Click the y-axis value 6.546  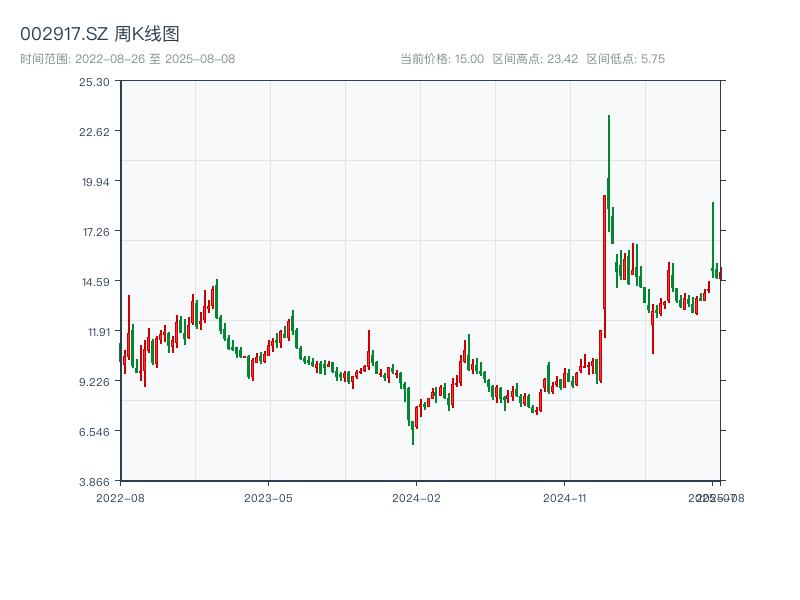pyautogui.click(x=94, y=432)
